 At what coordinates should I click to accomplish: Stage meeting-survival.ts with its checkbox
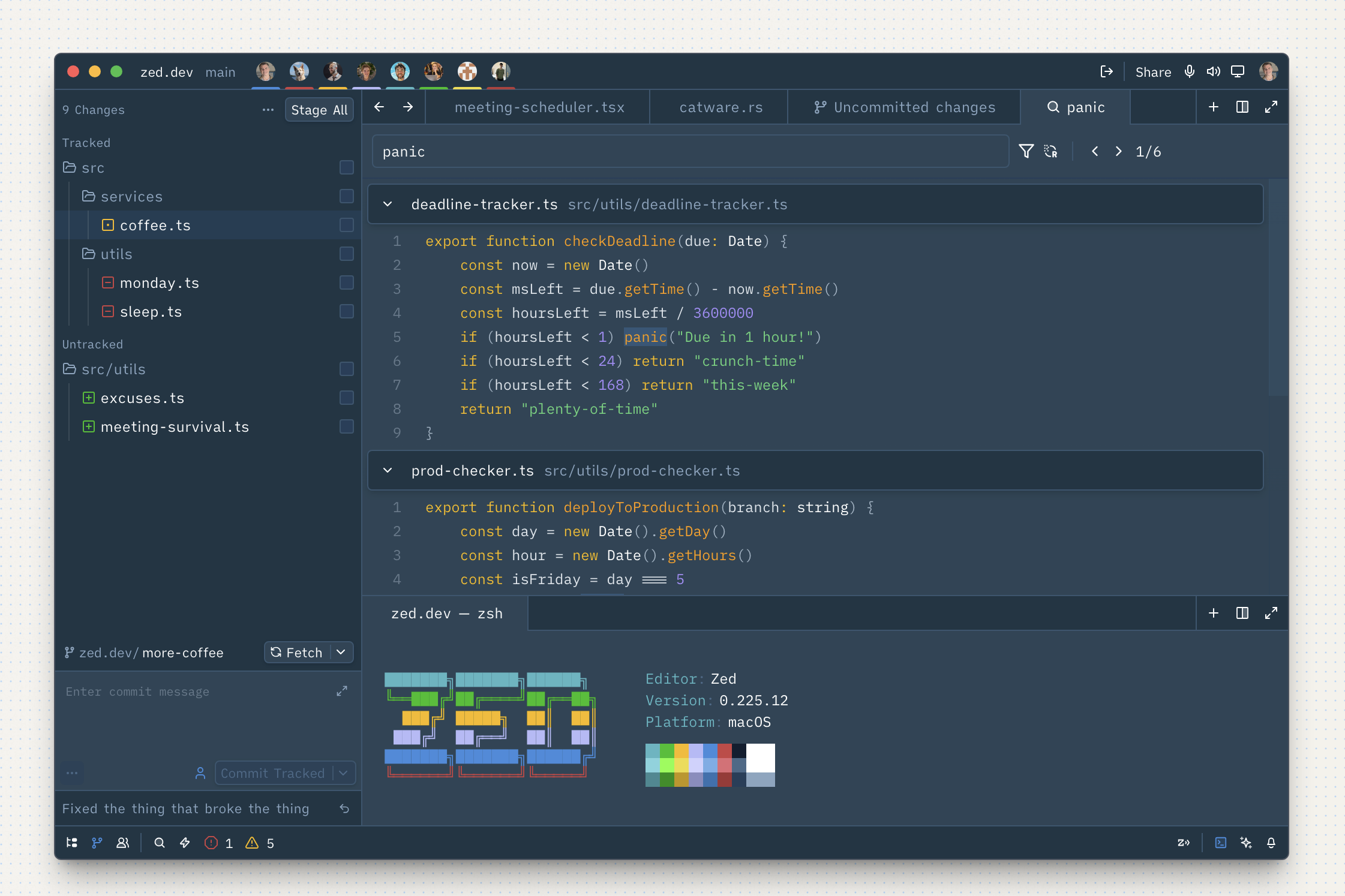coord(347,426)
